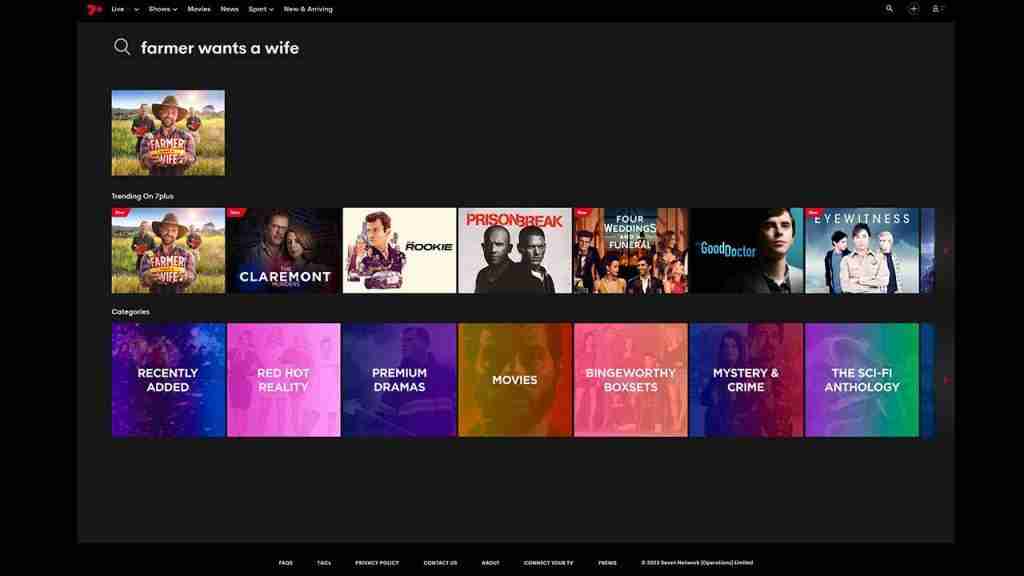Viewport: 1024px width, 576px height.
Task: Open the FAQs footer link
Action: pos(285,563)
